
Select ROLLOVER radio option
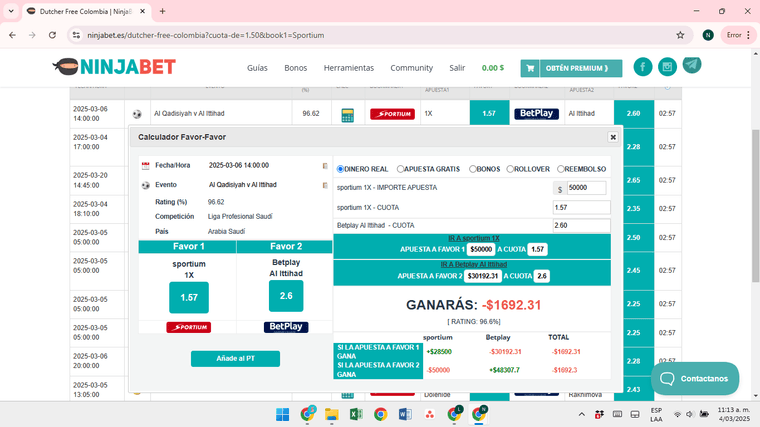pos(510,169)
